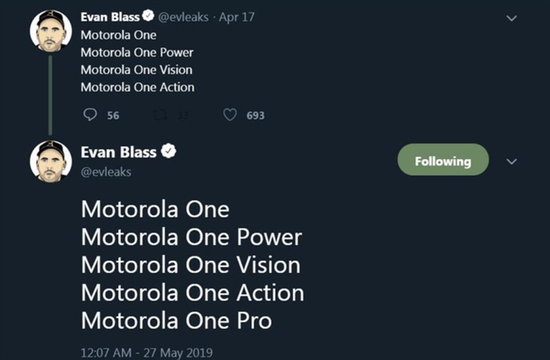Click the faded retweet icon
Screen dimensions: 550x360
click(x=160, y=115)
